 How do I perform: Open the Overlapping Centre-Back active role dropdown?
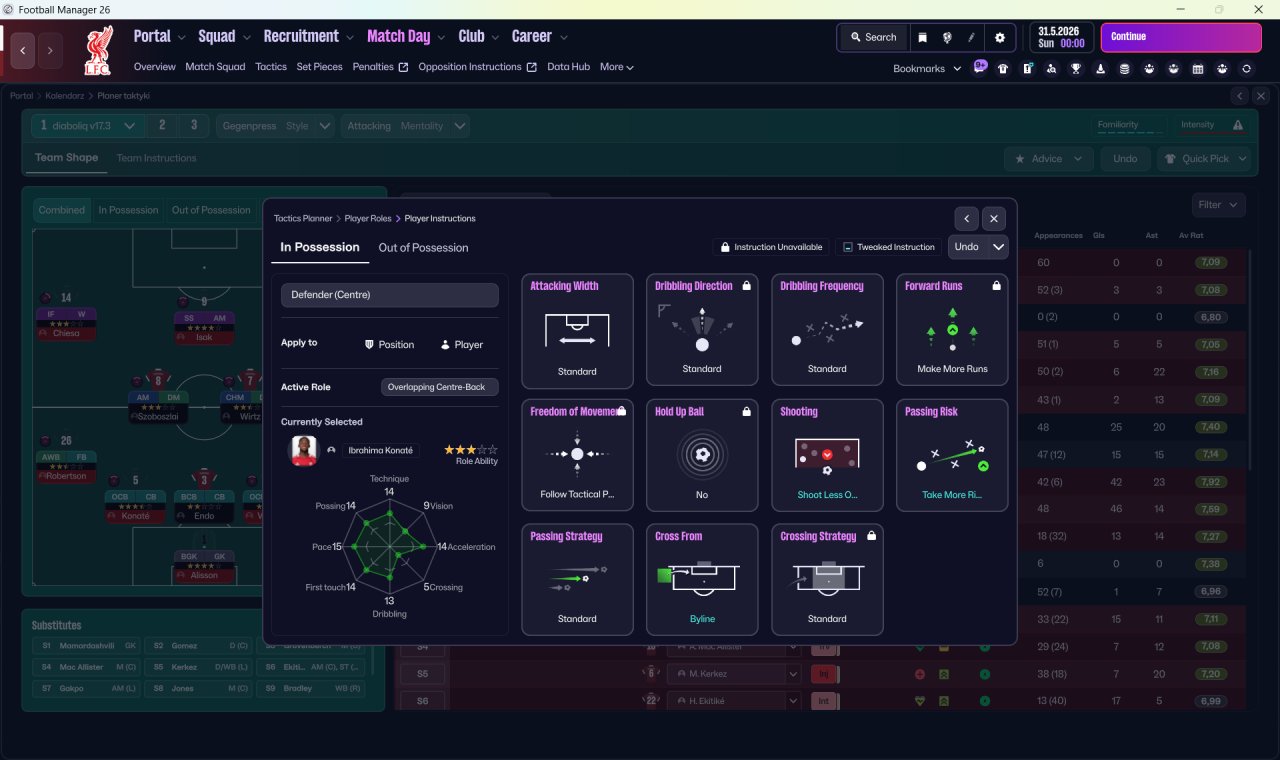439,387
